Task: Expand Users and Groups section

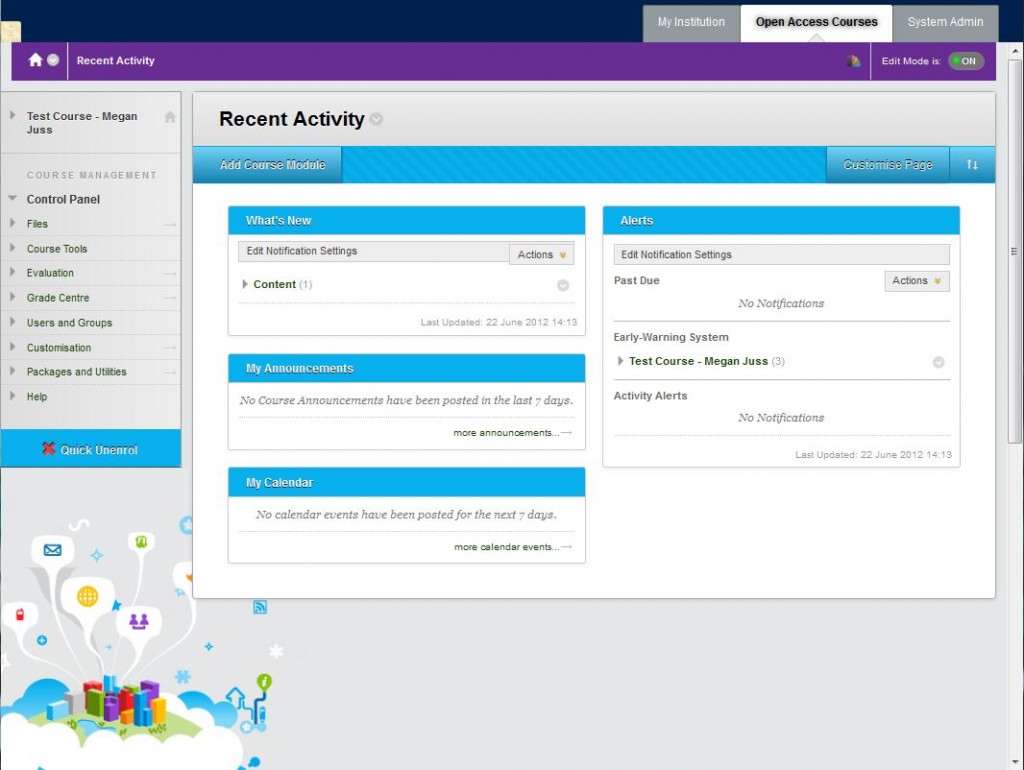Action: pyautogui.click(x=12, y=322)
